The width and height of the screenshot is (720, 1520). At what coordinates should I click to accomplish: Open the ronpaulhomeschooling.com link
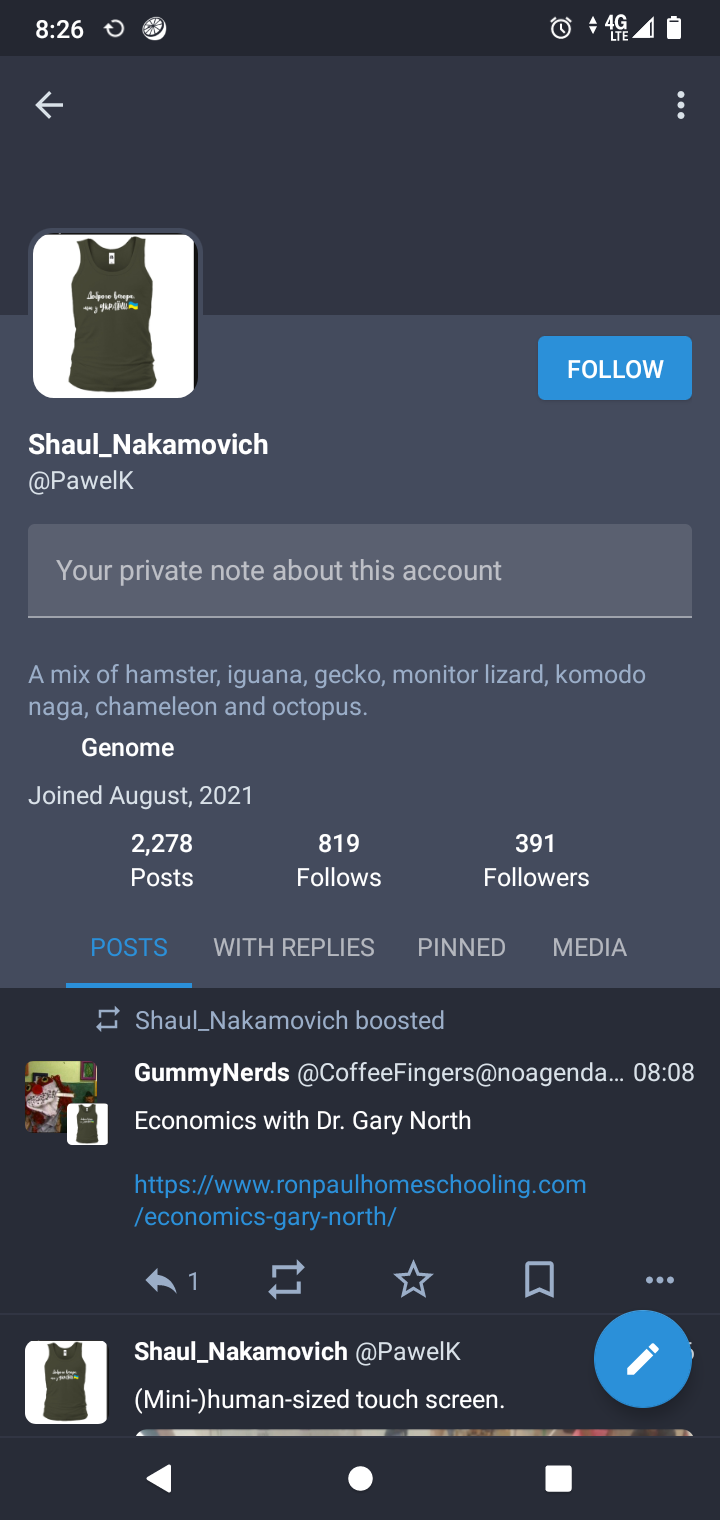click(x=360, y=1200)
